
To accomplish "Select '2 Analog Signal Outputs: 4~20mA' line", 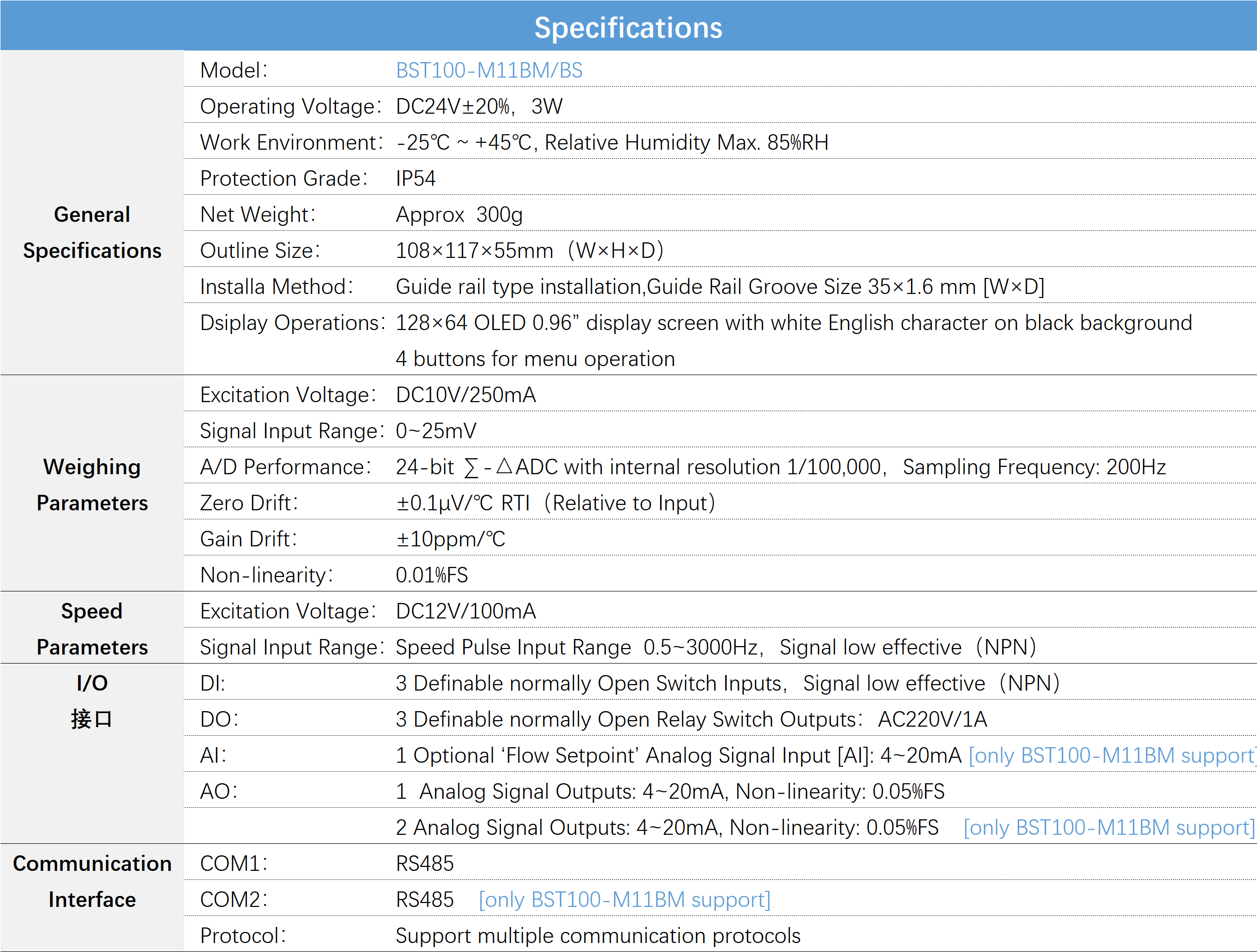I will click(x=667, y=827).
